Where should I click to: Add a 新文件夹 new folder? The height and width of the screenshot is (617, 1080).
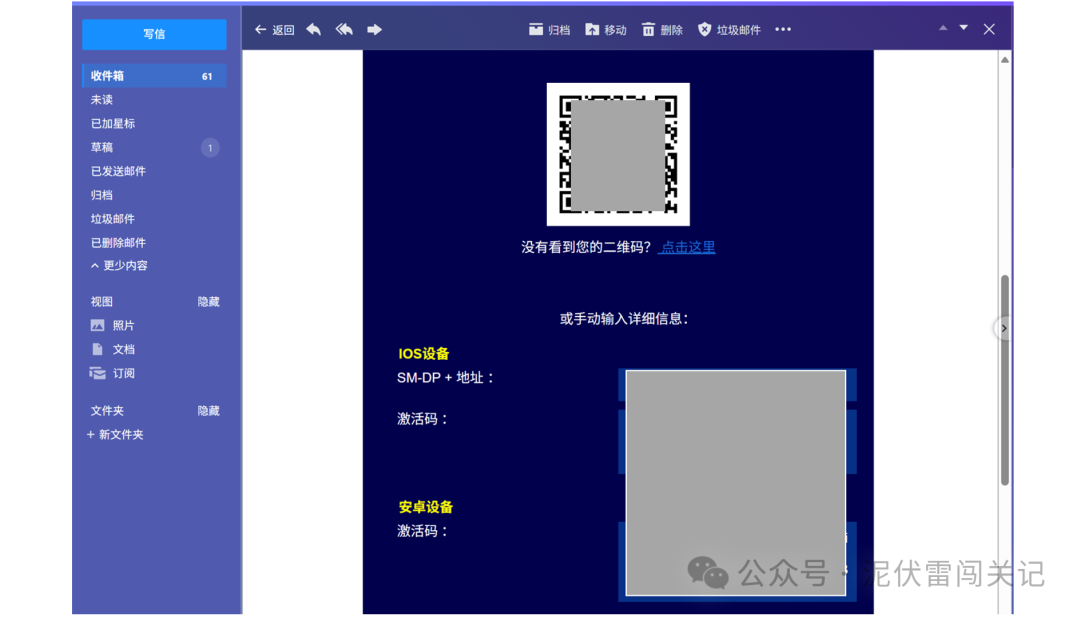pyautogui.click(x=115, y=435)
